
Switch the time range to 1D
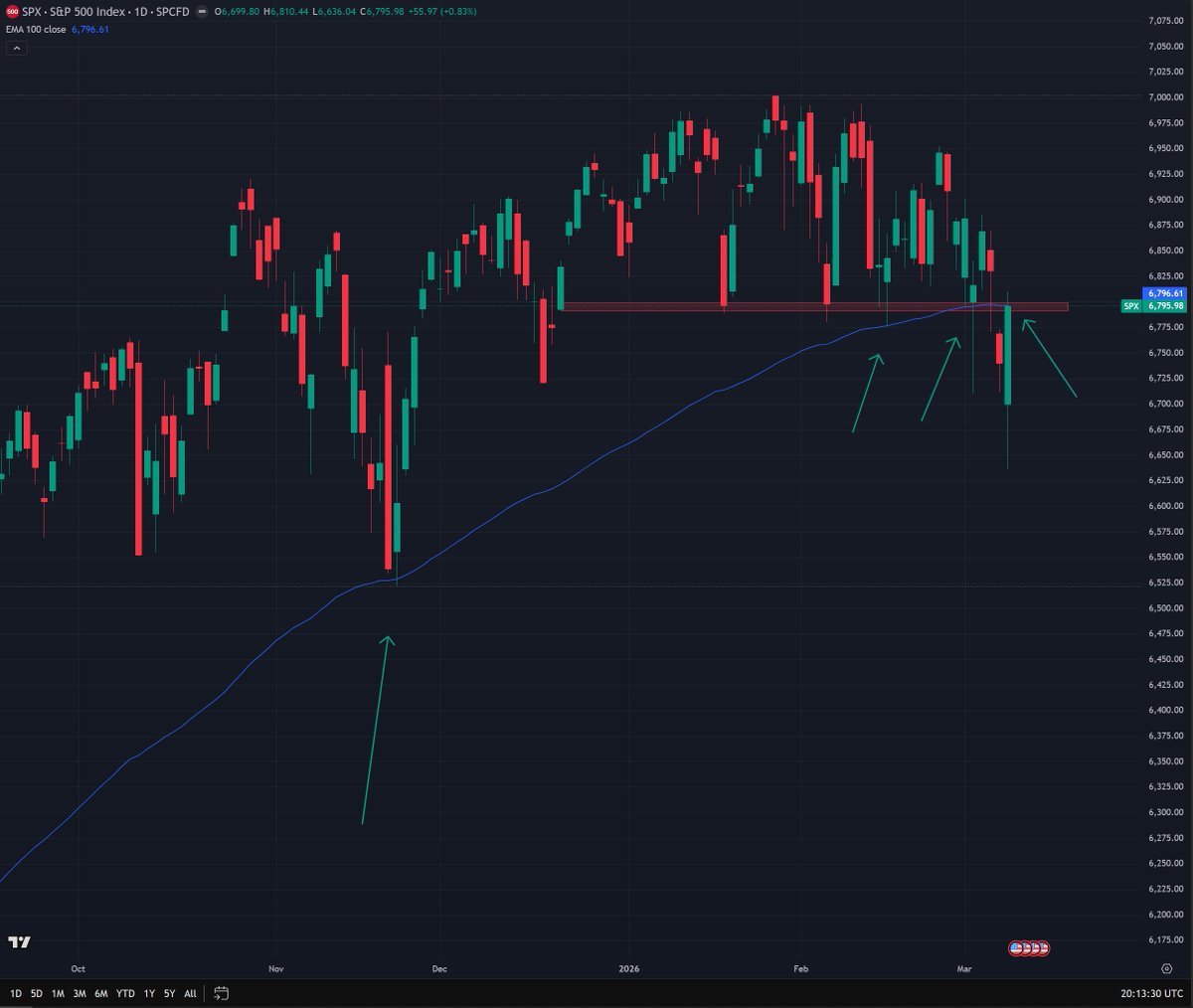[x=16, y=993]
